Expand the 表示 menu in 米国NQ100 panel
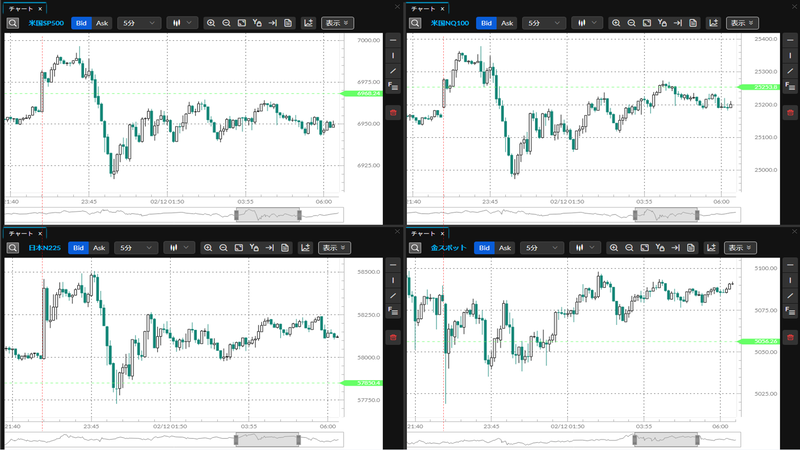 742,23
